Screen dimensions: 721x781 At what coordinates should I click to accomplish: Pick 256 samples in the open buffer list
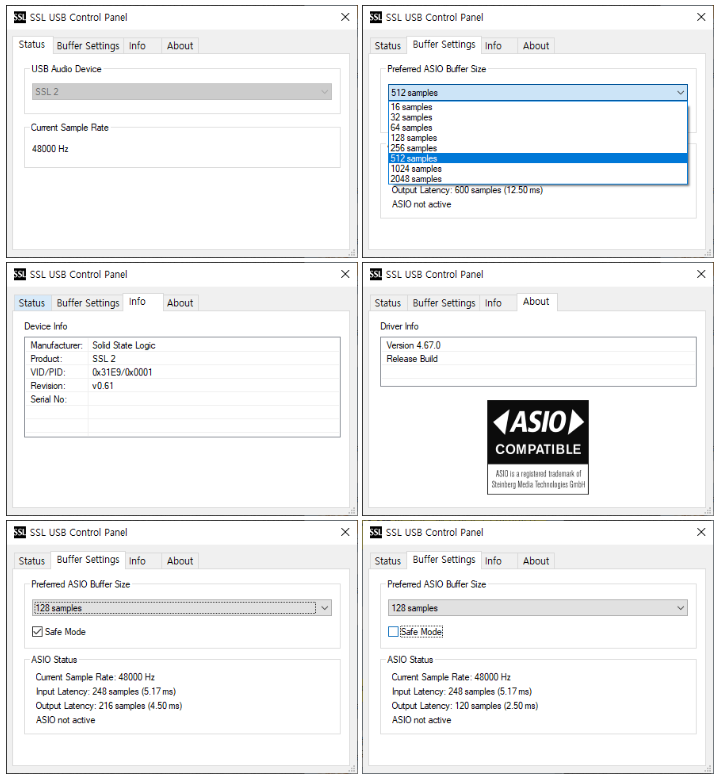coord(538,148)
